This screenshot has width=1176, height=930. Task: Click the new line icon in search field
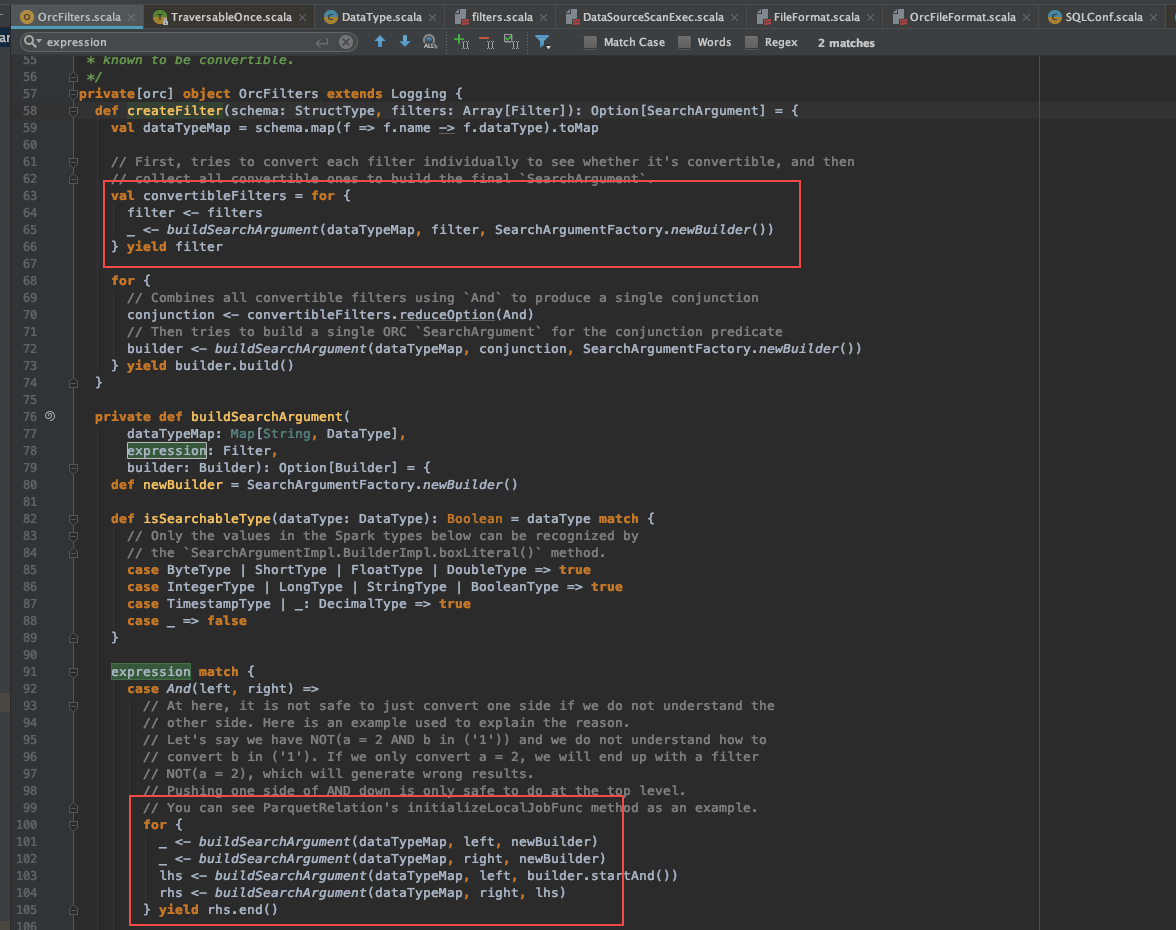(322, 42)
